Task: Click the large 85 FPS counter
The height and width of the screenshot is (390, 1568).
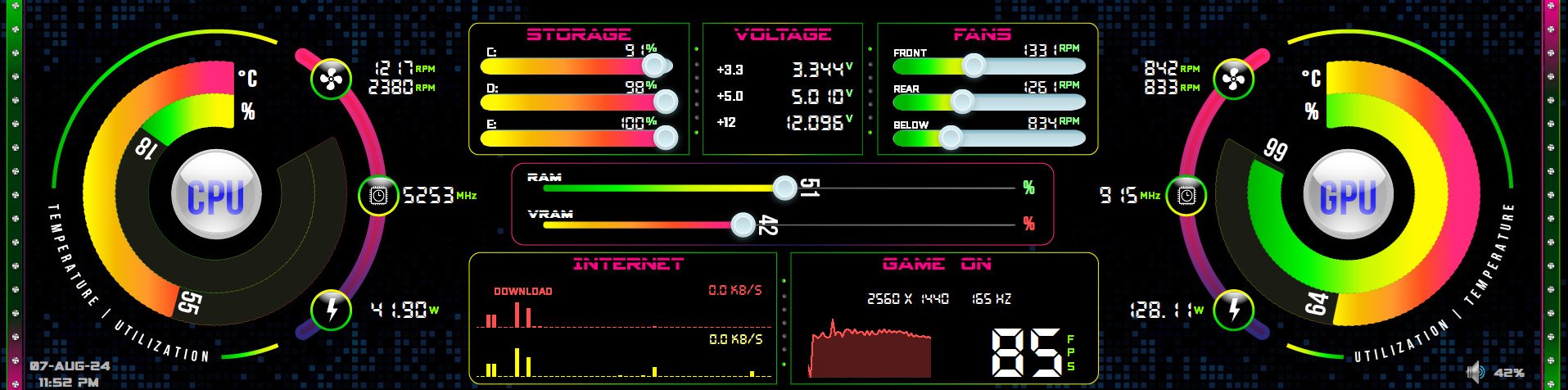Action: tap(1027, 352)
